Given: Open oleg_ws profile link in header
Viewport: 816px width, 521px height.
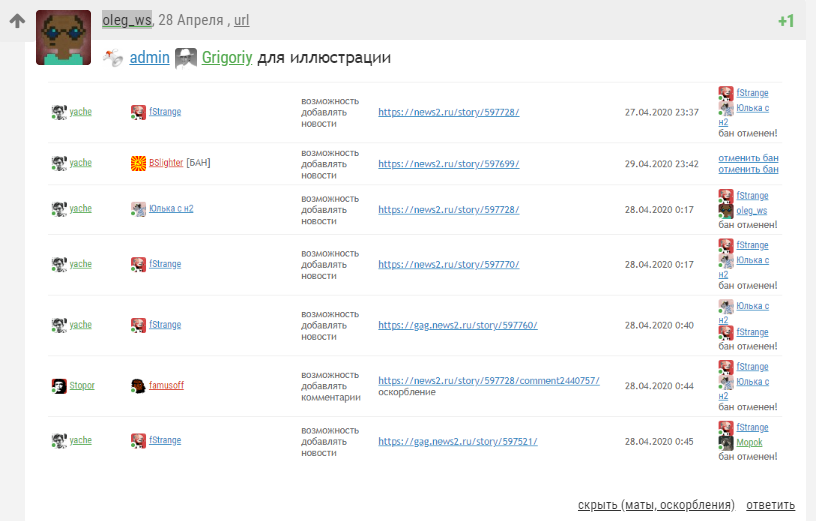Looking at the screenshot, I should [127, 20].
